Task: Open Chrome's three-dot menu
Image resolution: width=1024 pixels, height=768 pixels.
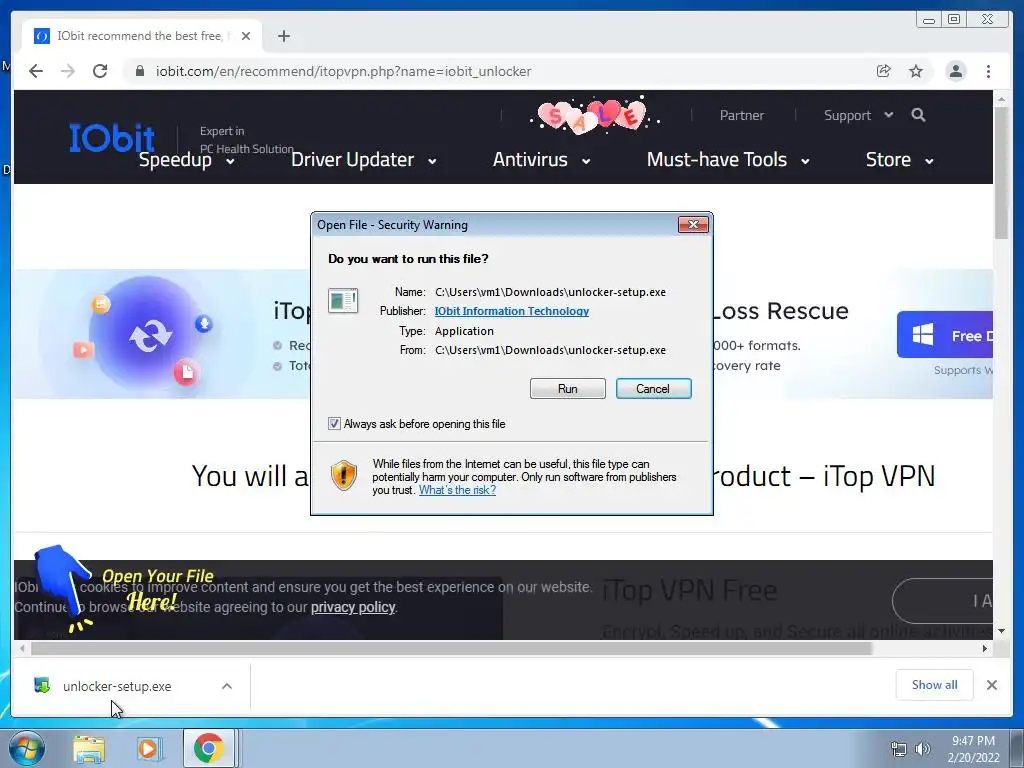Action: point(988,71)
